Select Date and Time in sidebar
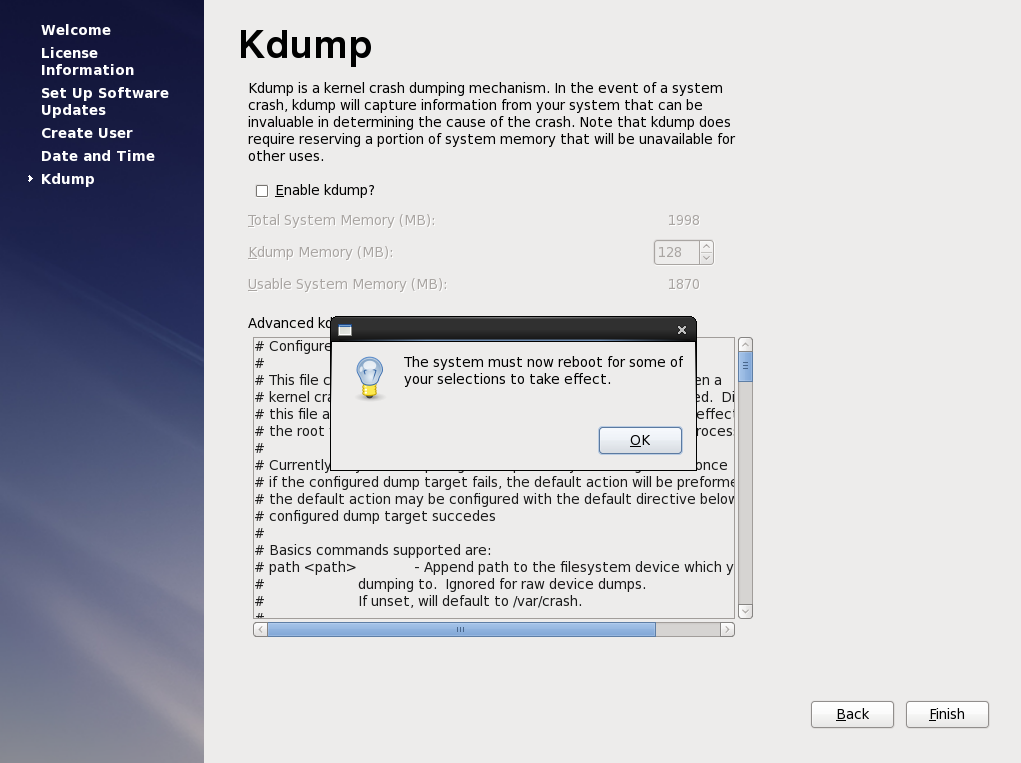The height and width of the screenshot is (763, 1021). (x=98, y=156)
